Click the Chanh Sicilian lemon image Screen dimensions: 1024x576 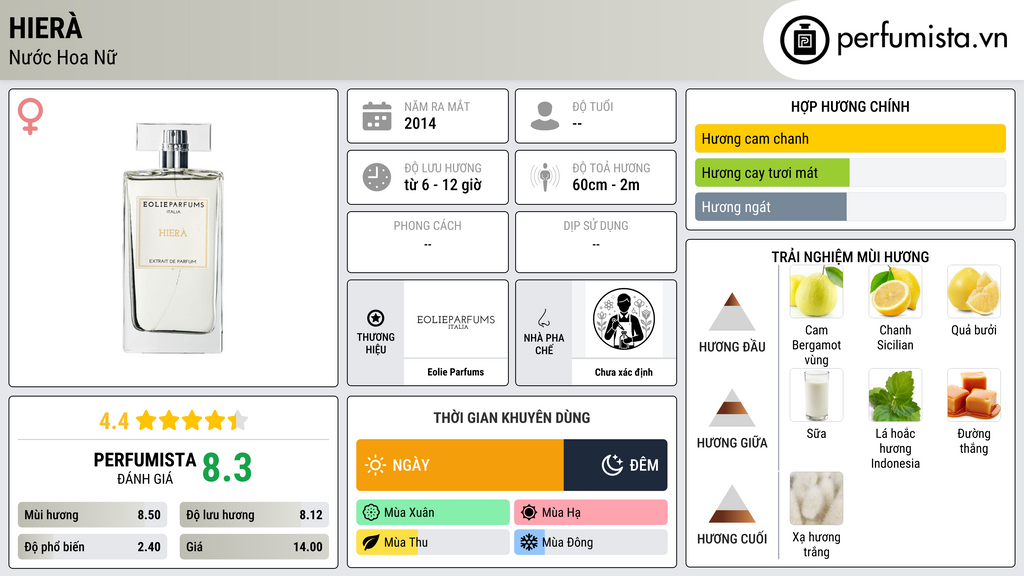pyautogui.click(x=895, y=291)
